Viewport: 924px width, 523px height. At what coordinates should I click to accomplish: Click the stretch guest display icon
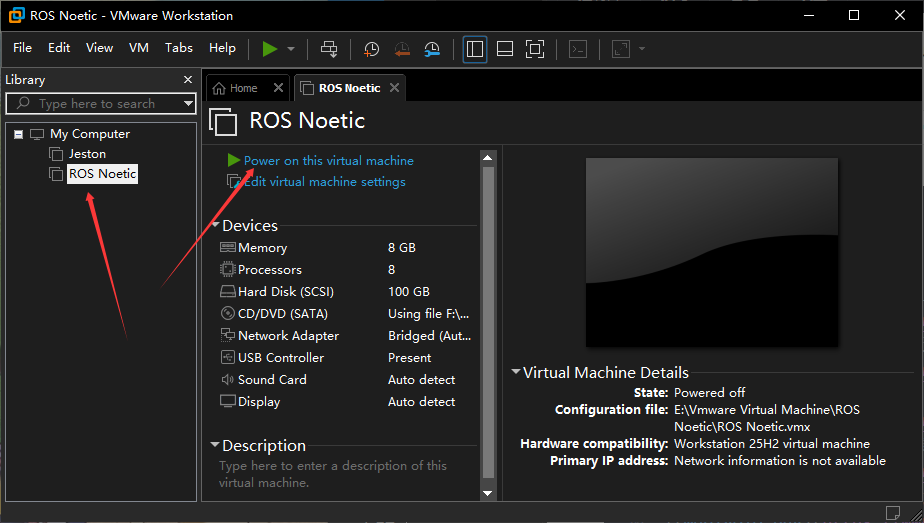pyautogui.click(x=621, y=49)
